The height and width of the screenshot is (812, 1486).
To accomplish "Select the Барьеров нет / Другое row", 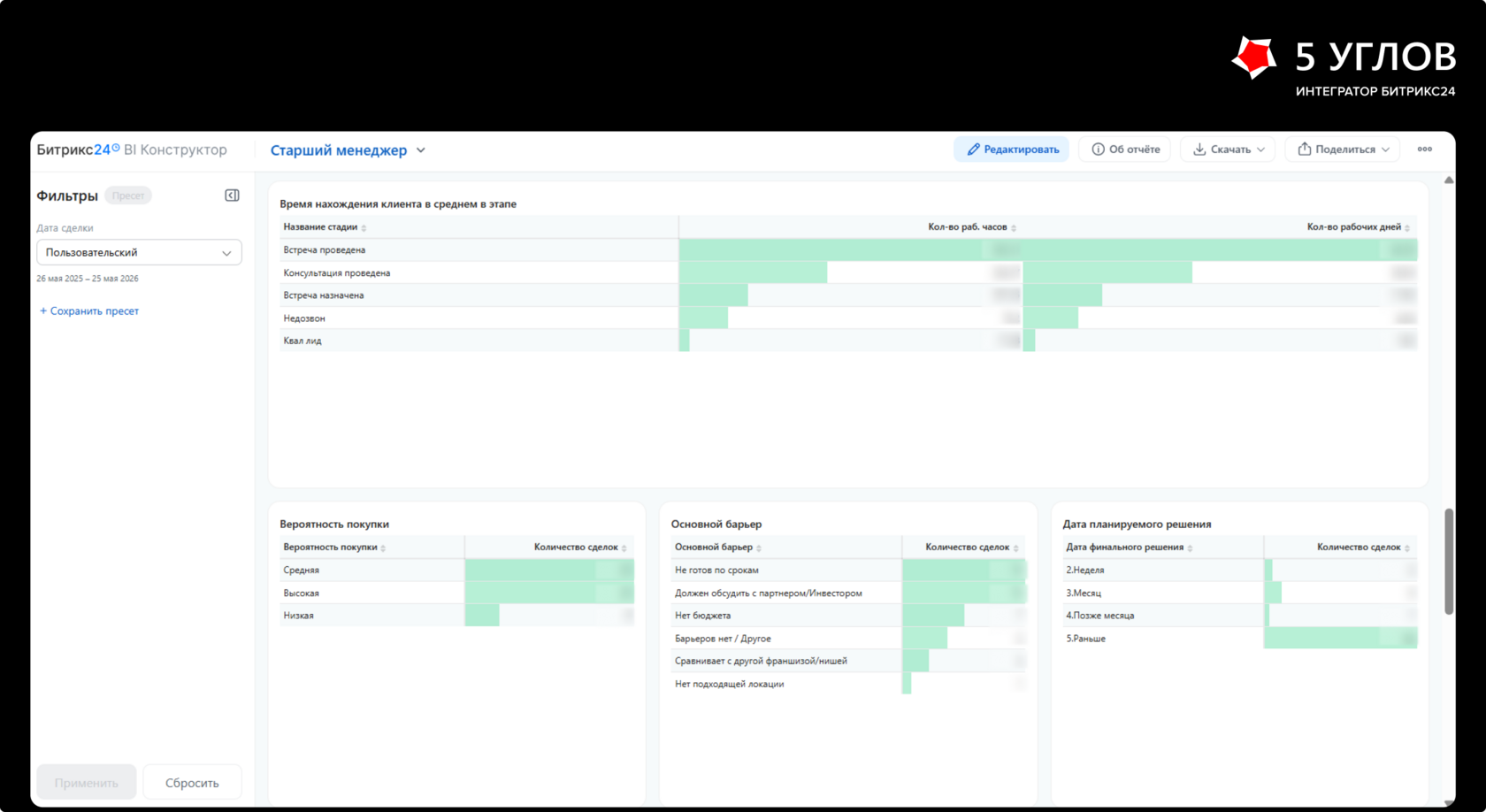I will pos(848,639).
